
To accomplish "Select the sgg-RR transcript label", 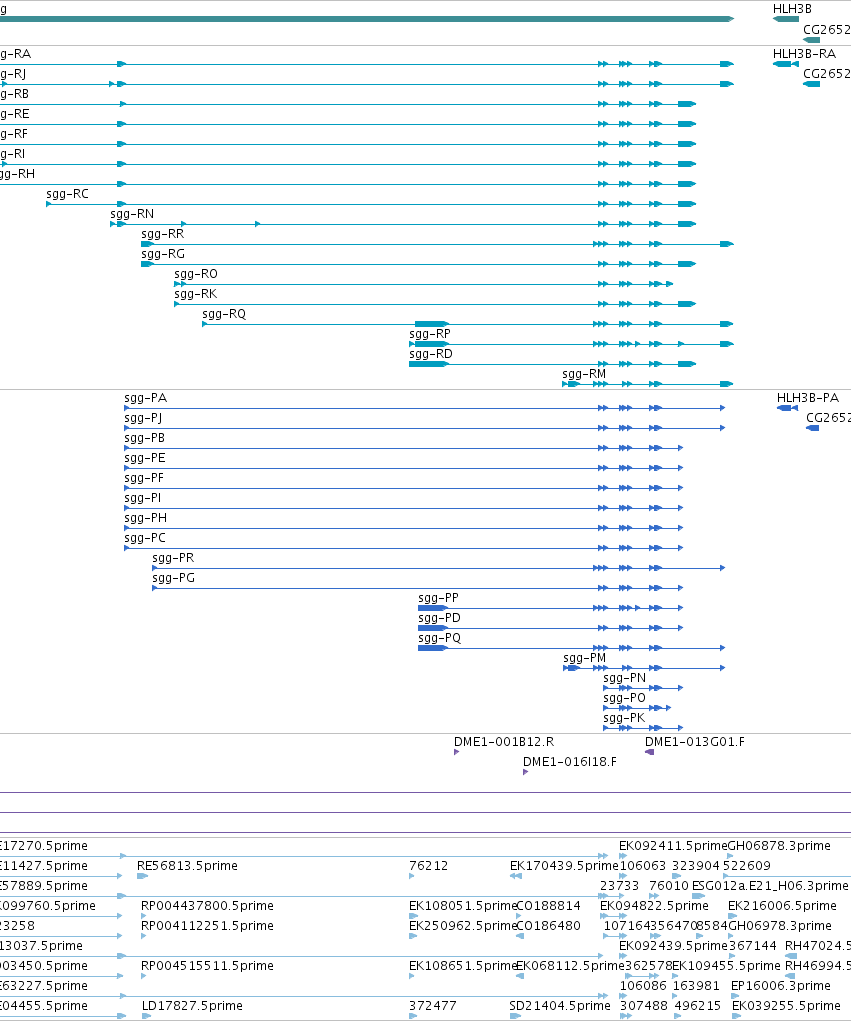I will [x=163, y=234].
